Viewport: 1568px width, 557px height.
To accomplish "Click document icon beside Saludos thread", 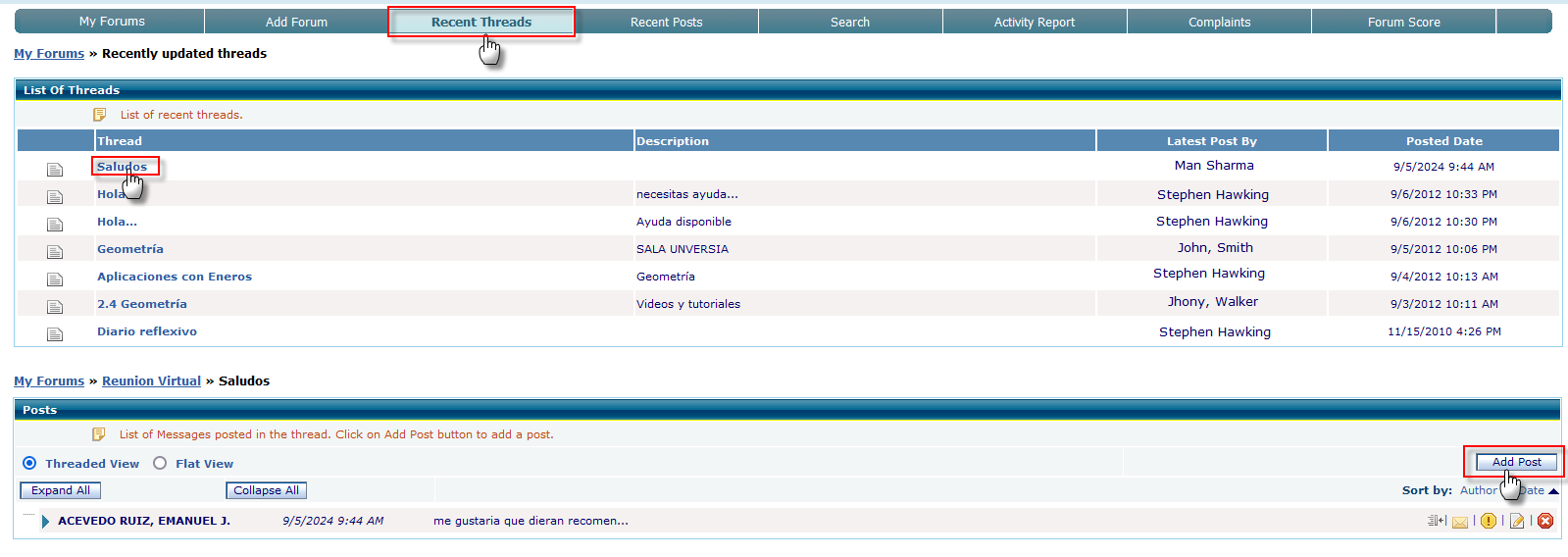I will pos(55,170).
